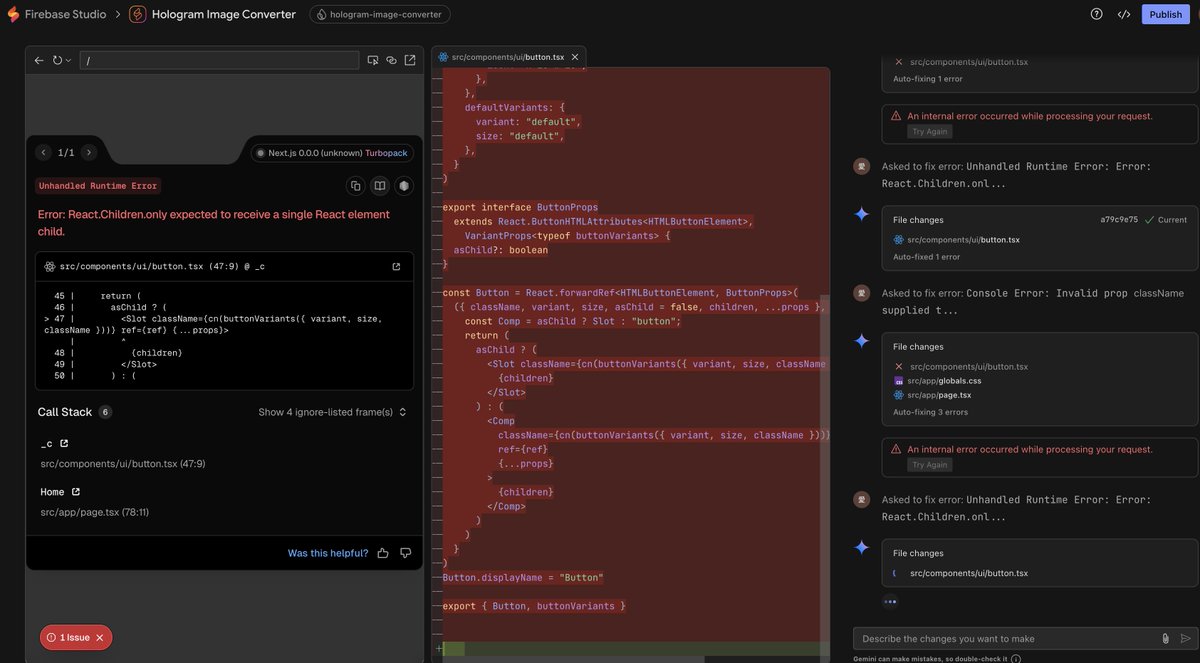Activate the select element inspector icon
This screenshot has height=663, width=1200.
tap(373, 60)
